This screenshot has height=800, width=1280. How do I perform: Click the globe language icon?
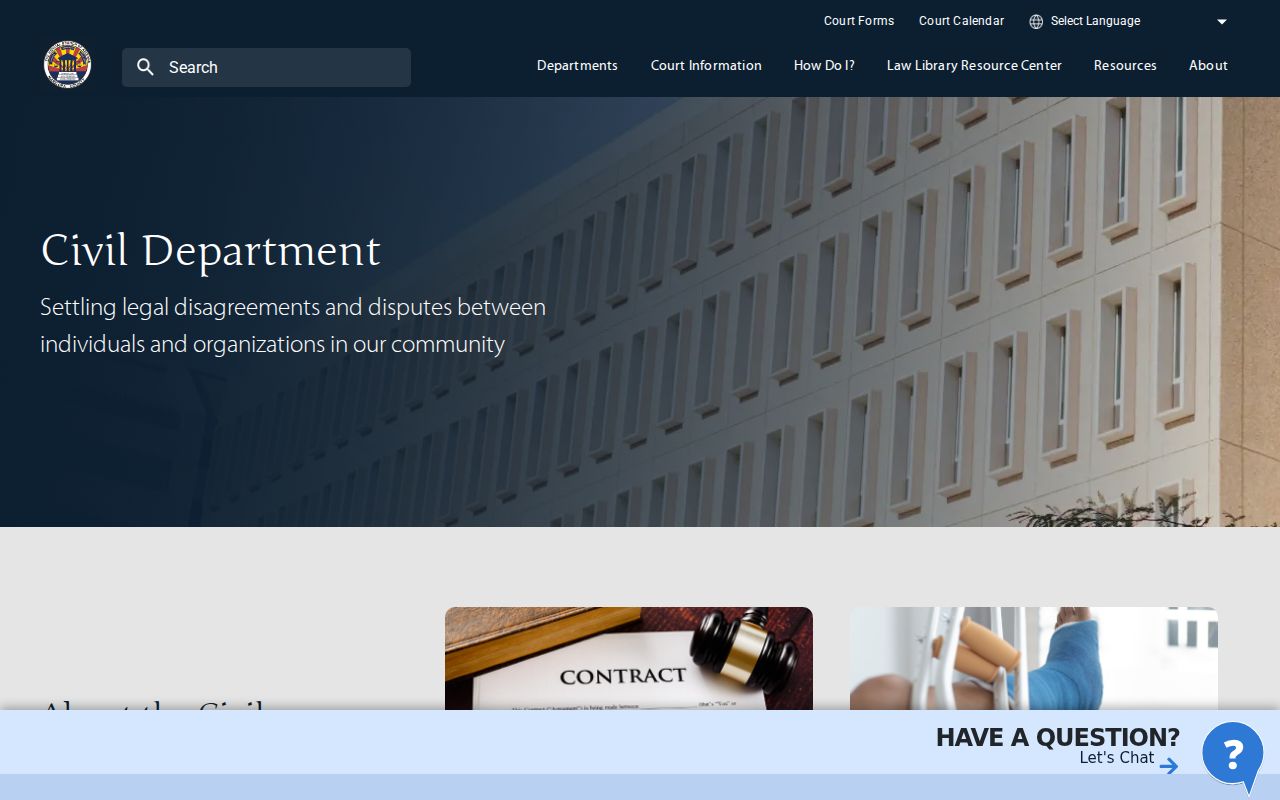pyautogui.click(x=1036, y=21)
